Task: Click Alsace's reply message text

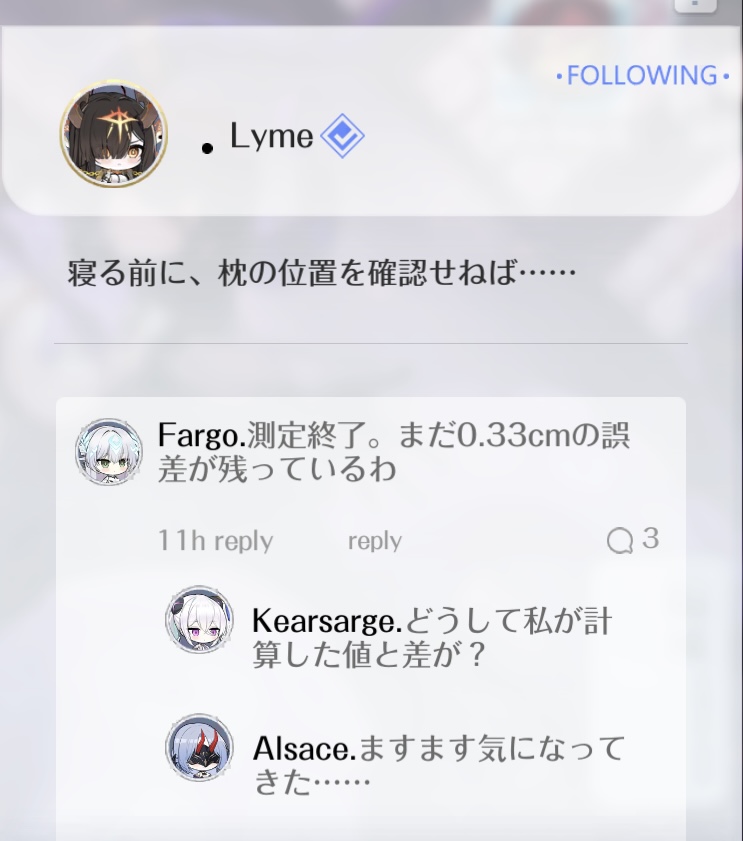Action: 439,765
